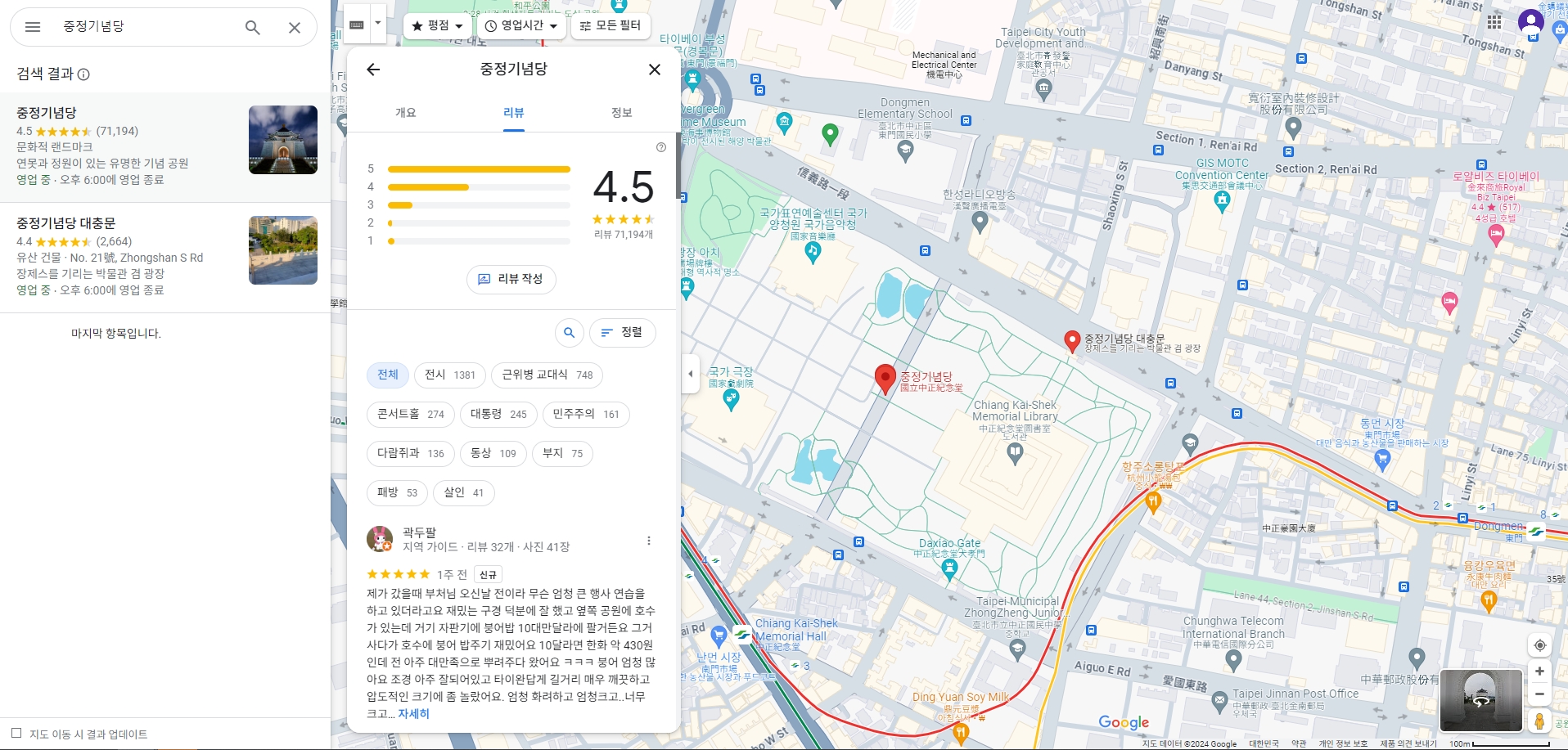Open the 중정기념당 대충문 photo thumbnail
Image resolution: width=1568 pixels, height=750 pixels.
(x=283, y=250)
